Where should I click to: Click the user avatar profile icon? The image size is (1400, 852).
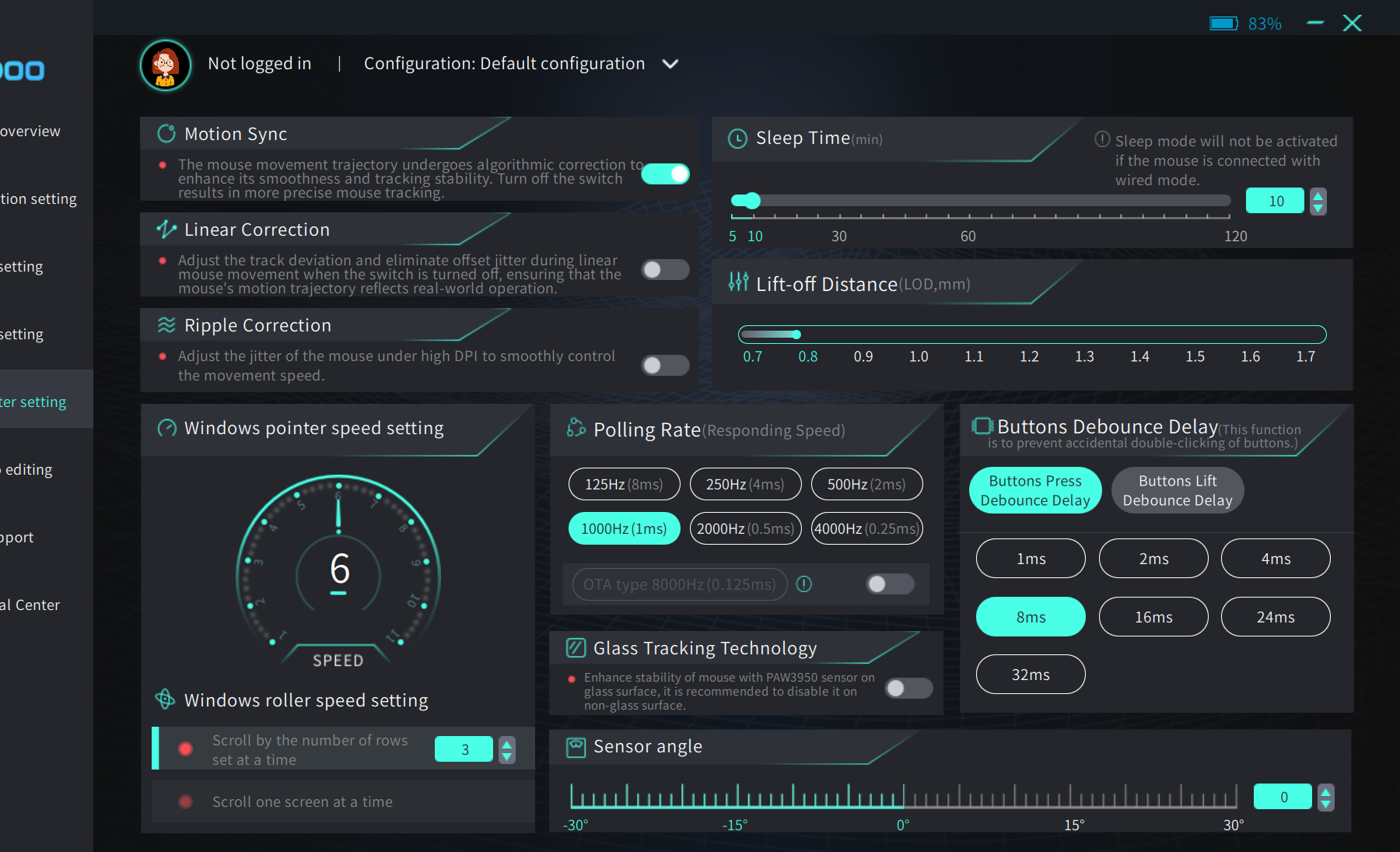pyautogui.click(x=166, y=65)
